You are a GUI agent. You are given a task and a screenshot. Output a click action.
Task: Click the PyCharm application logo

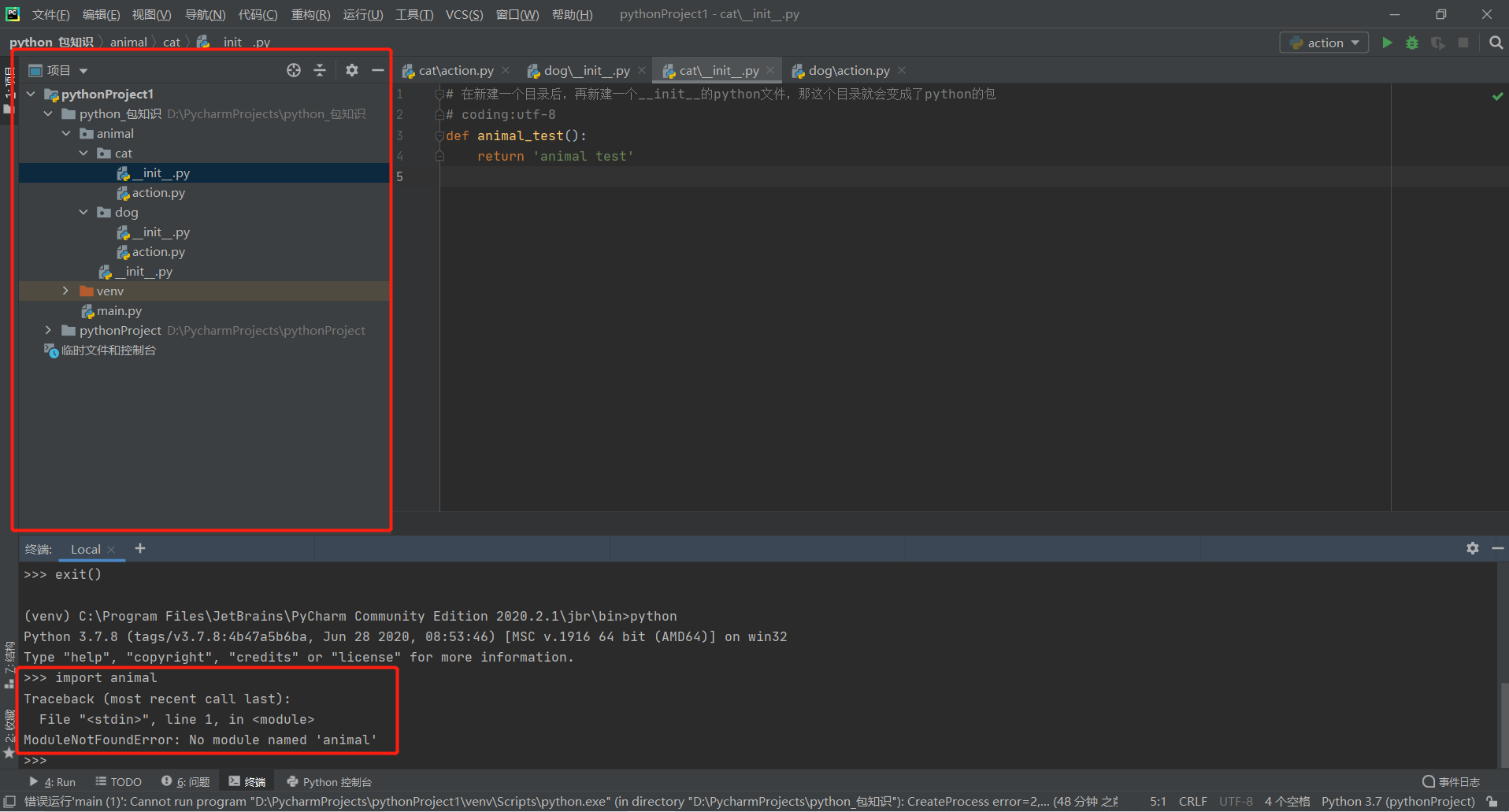pyautogui.click(x=13, y=14)
